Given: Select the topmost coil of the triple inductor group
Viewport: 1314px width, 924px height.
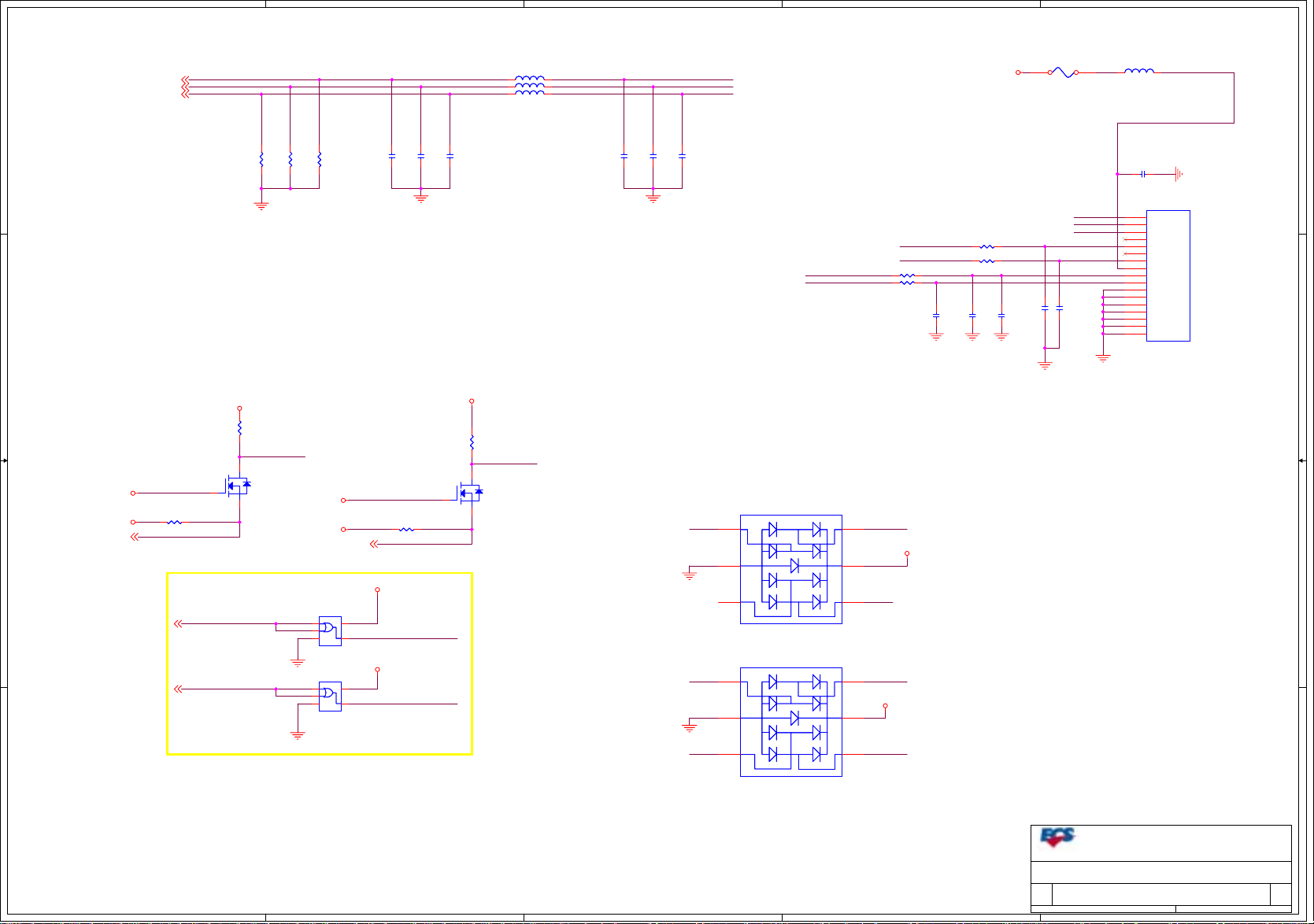Looking at the screenshot, I should (x=530, y=78).
